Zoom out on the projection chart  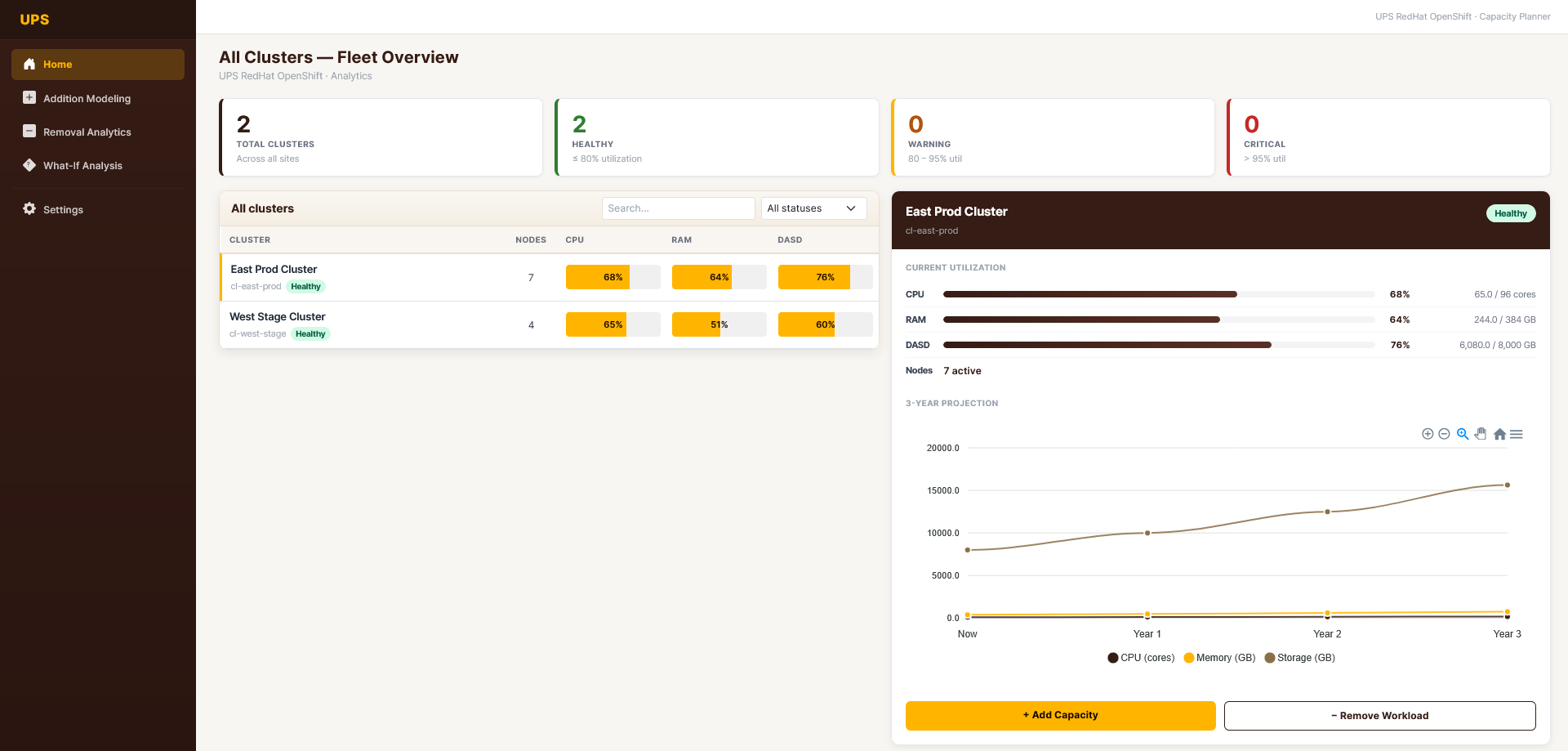[x=1444, y=434]
